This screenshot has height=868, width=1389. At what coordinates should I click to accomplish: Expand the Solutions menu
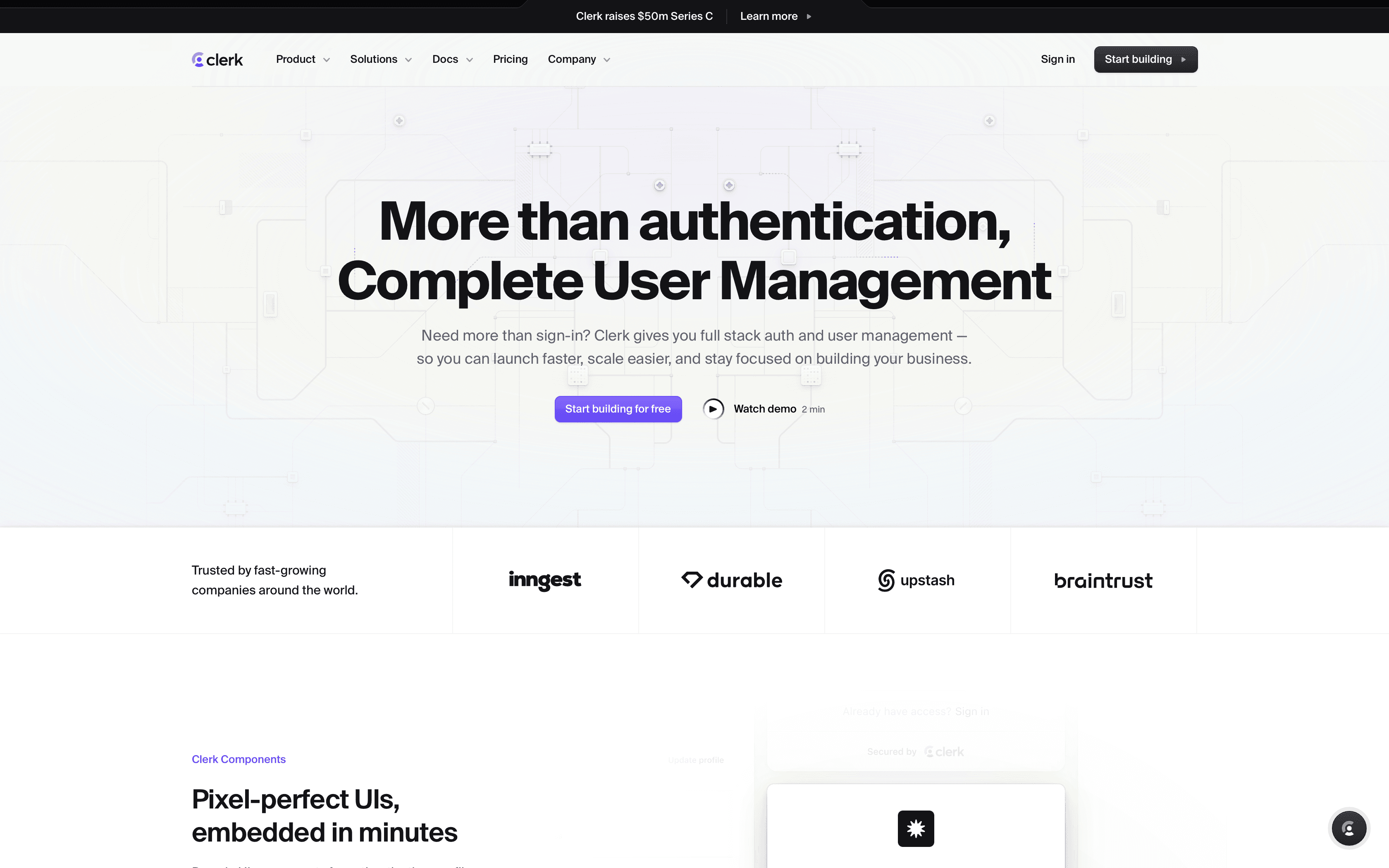[381, 59]
